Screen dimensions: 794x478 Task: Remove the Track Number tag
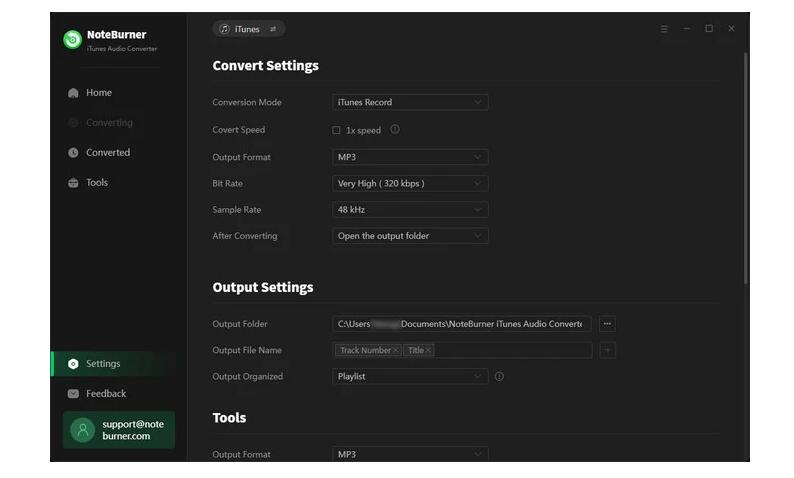pyautogui.click(x=396, y=351)
